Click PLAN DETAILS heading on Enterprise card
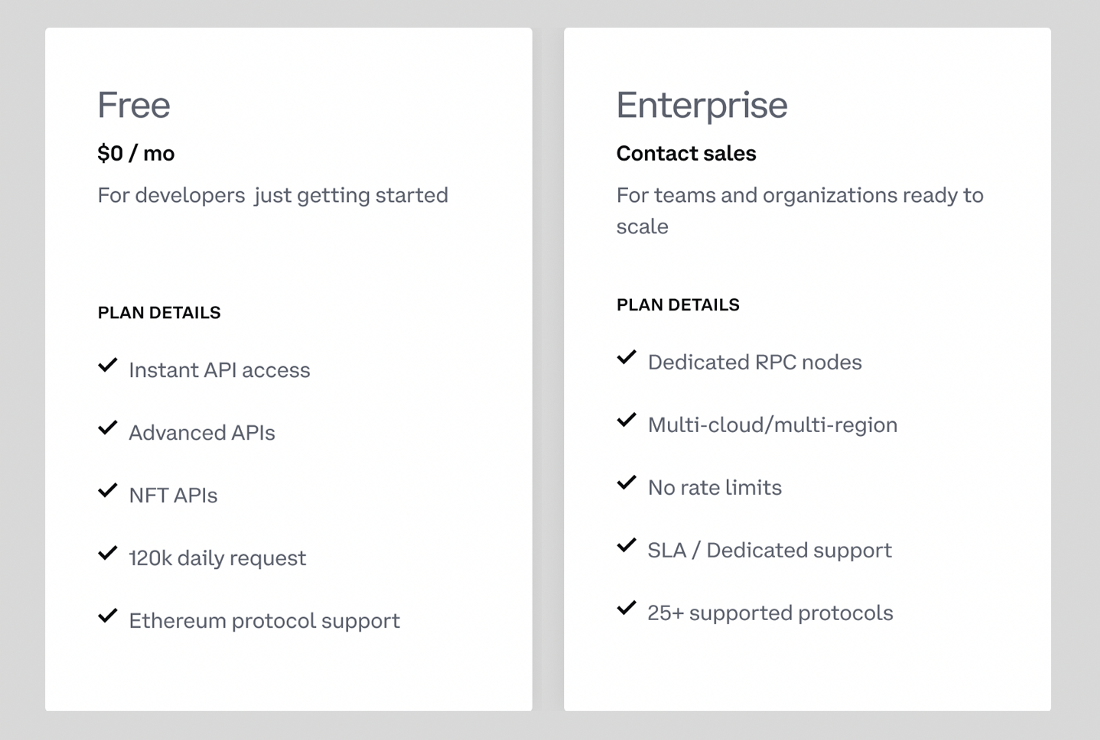Image resolution: width=1100 pixels, height=740 pixels. point(678,304)
